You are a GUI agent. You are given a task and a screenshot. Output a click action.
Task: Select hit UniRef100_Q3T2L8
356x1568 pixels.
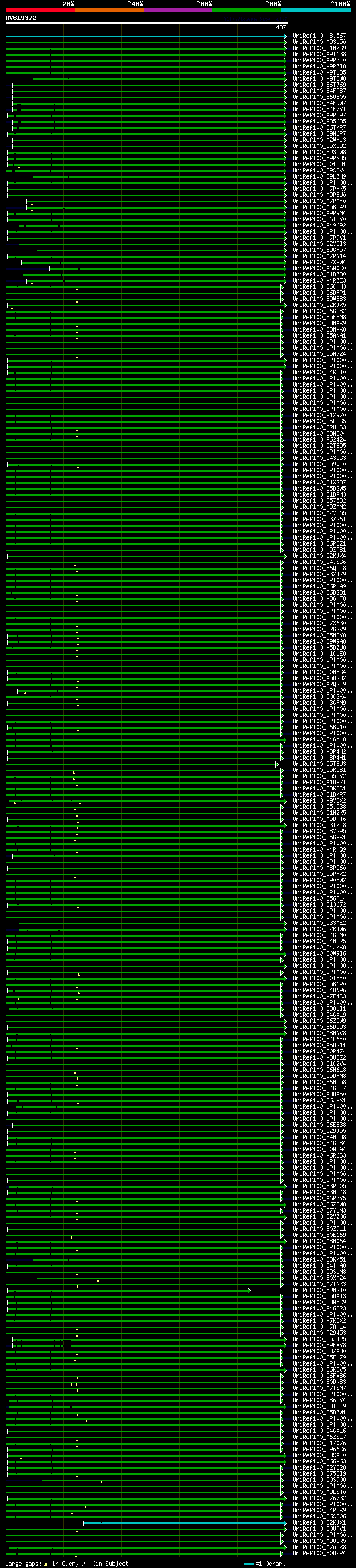tap(319, 825)
